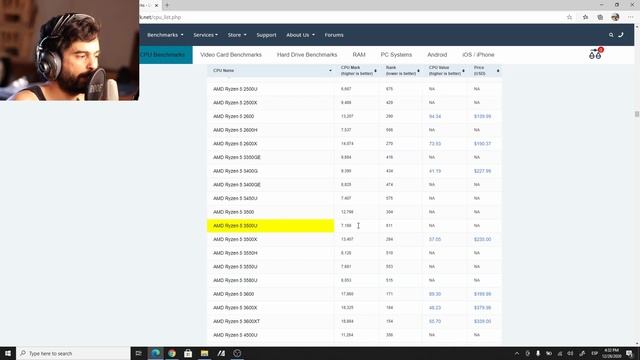Open the AMD Ryzen 5 2600 entry

pyautogui.click(x=233, y=116)
